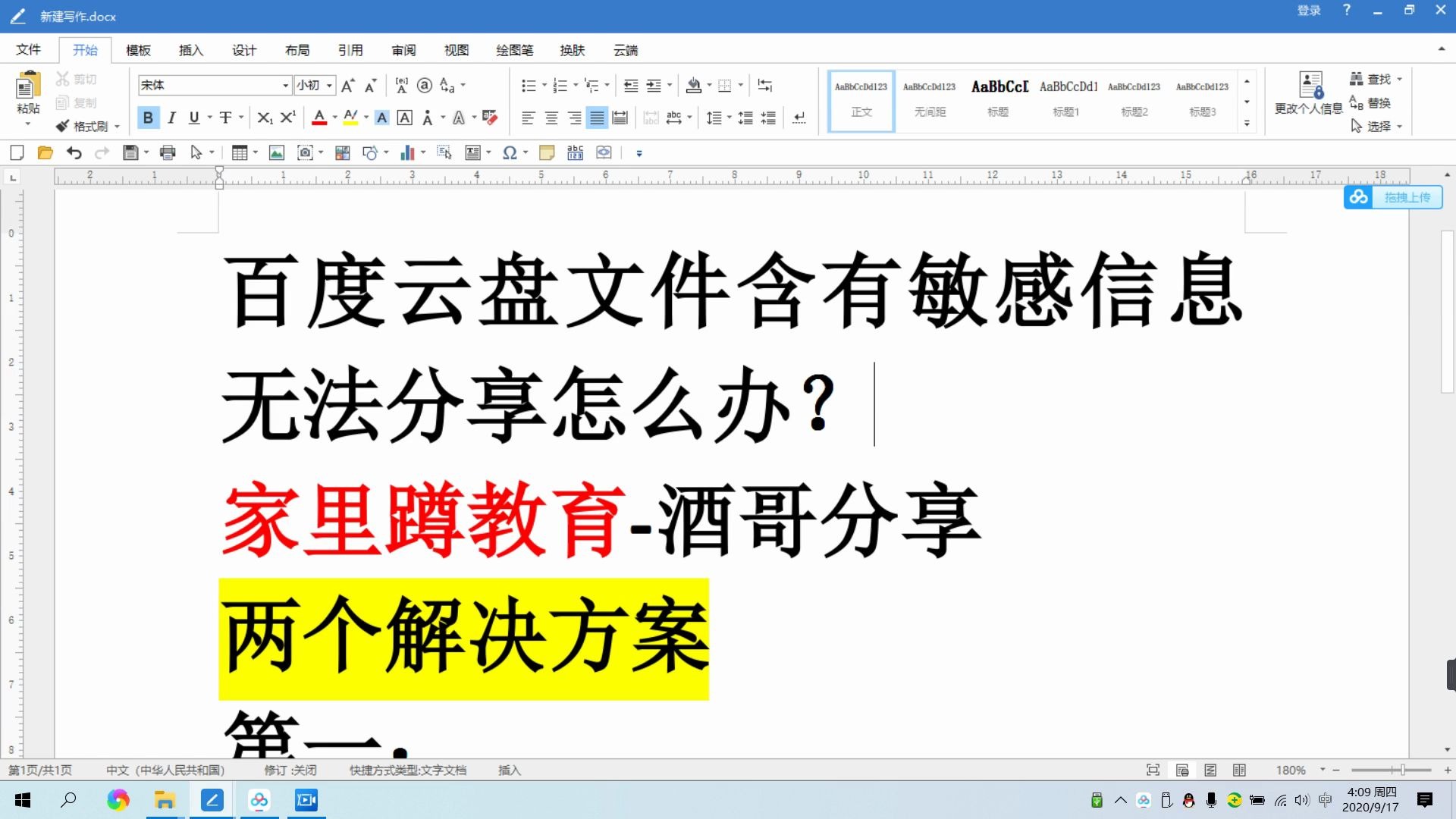The height and width of the screenshot is (819, 1456).
Task: Undo the last action
Action: click(74, 153)
